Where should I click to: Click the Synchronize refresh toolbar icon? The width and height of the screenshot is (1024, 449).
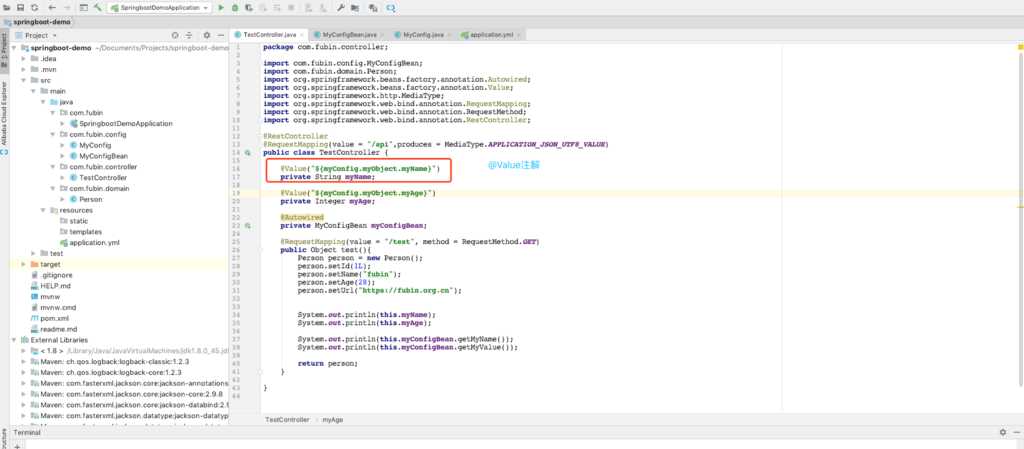[35, 8]
